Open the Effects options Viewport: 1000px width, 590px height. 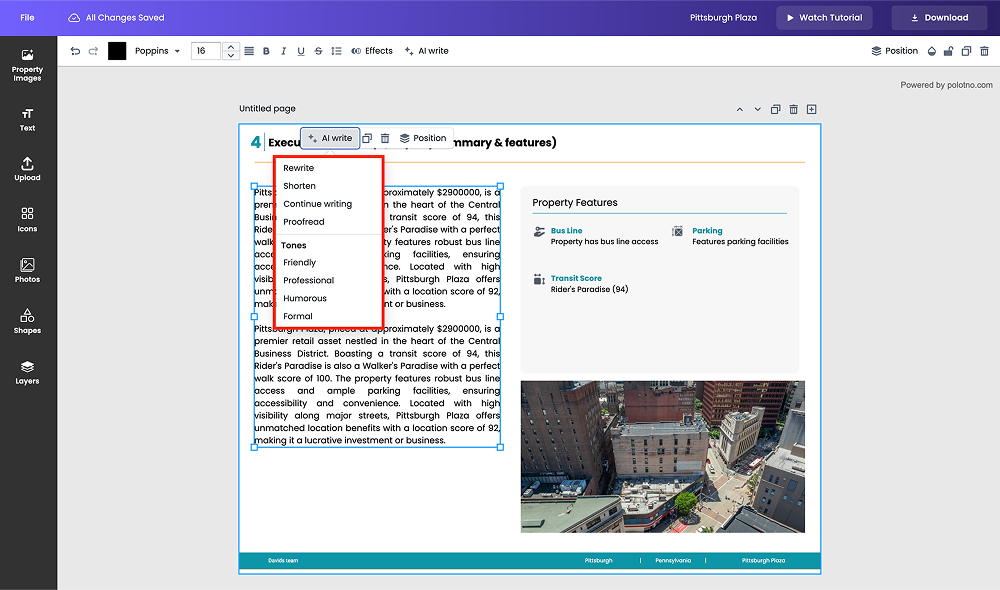372,51
